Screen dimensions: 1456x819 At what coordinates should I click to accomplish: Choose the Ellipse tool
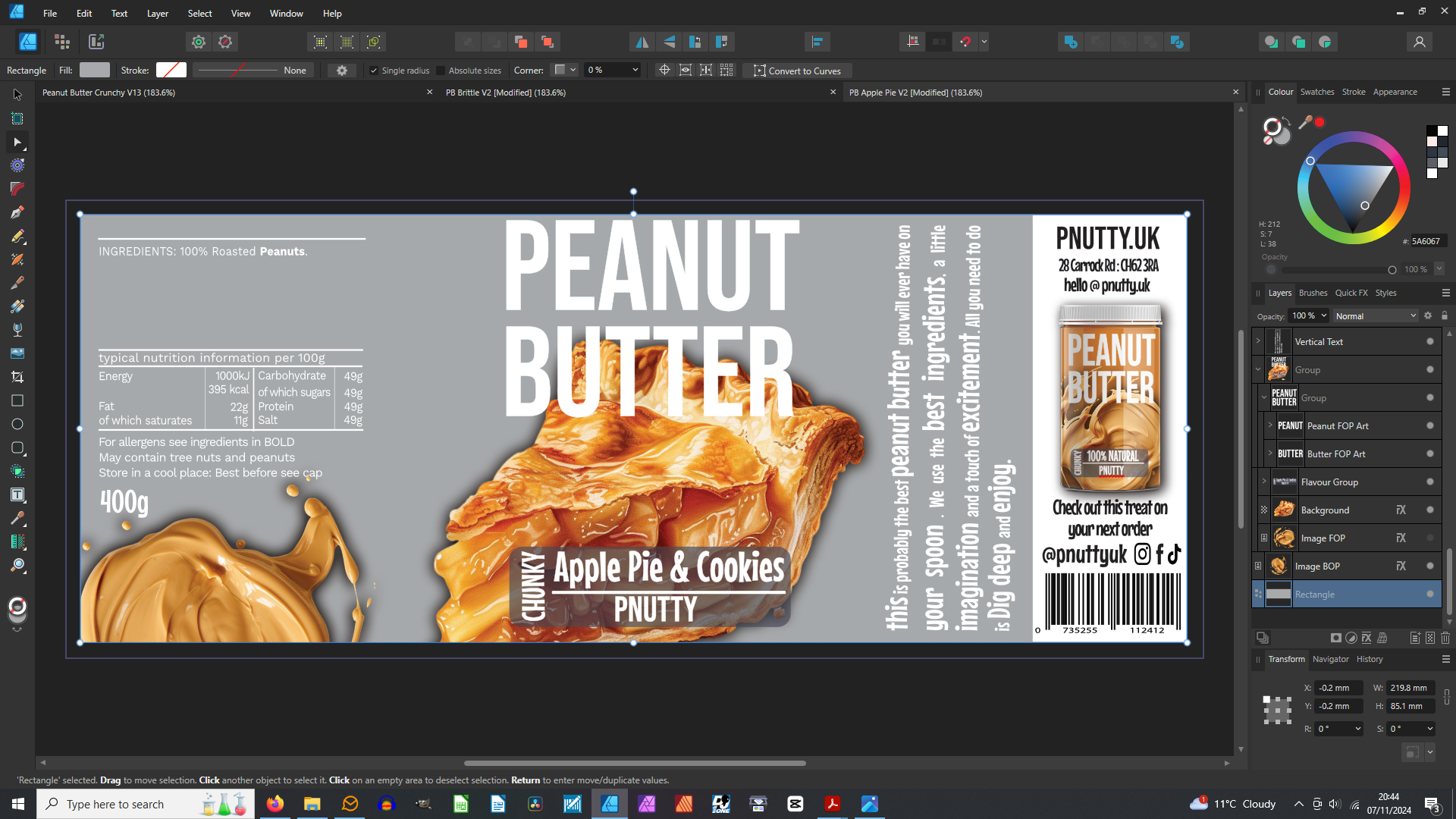tap(17, 424)
